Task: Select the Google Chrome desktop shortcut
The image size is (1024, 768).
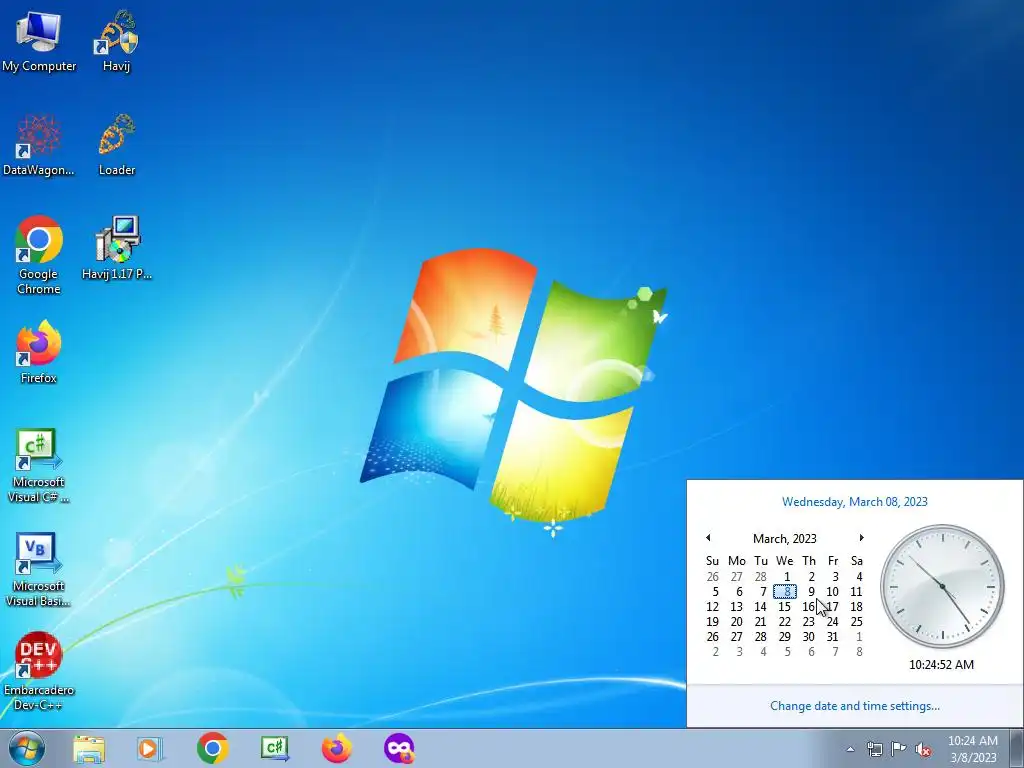Action: tap(39, 255)
